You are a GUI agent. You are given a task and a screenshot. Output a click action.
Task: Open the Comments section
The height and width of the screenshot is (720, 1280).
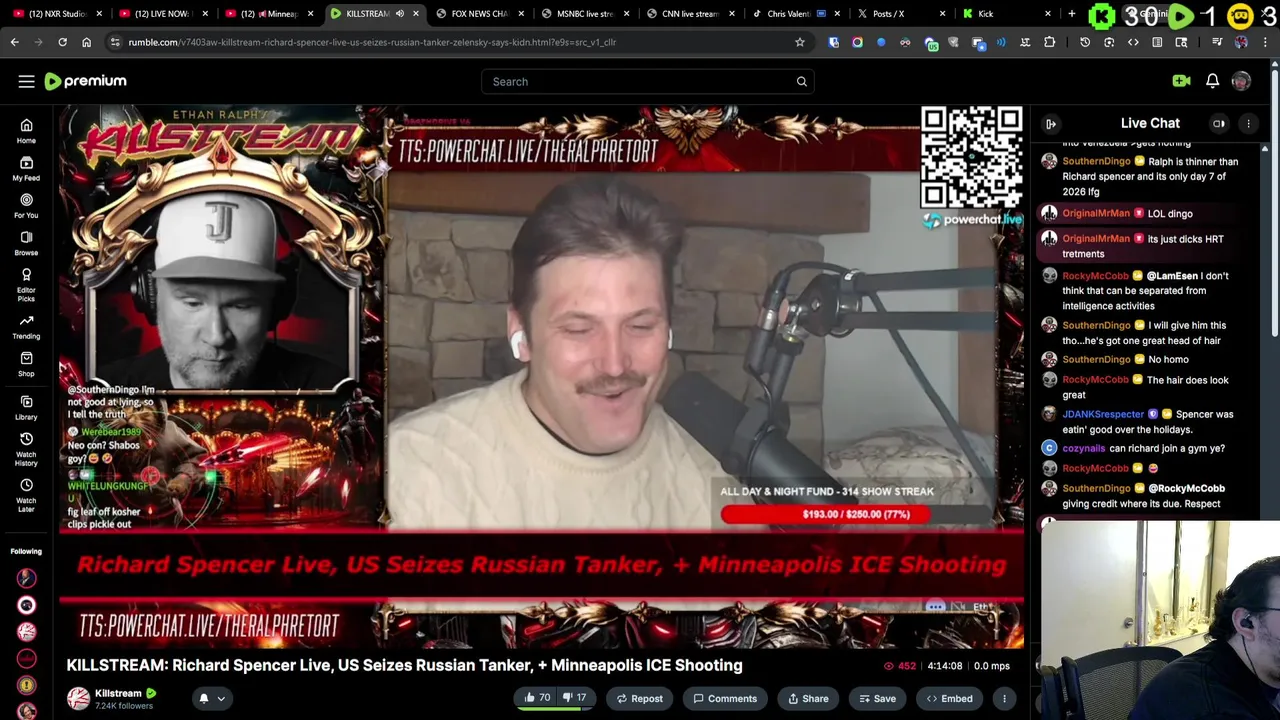725,698
